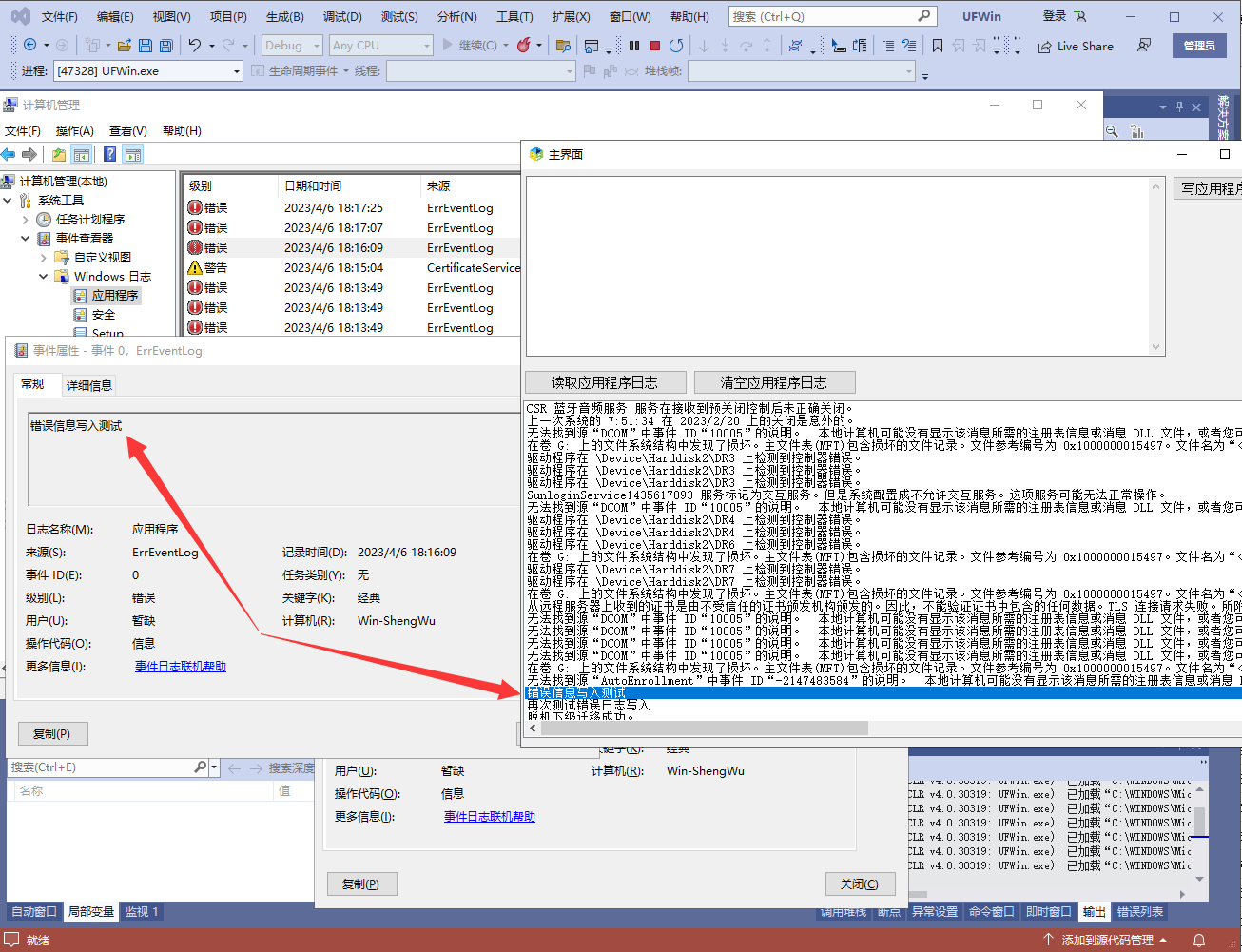1242x952 pixels.
Task: Open the process [47328] UFWin.exe dropdown
Action: [x=147, y=70]
